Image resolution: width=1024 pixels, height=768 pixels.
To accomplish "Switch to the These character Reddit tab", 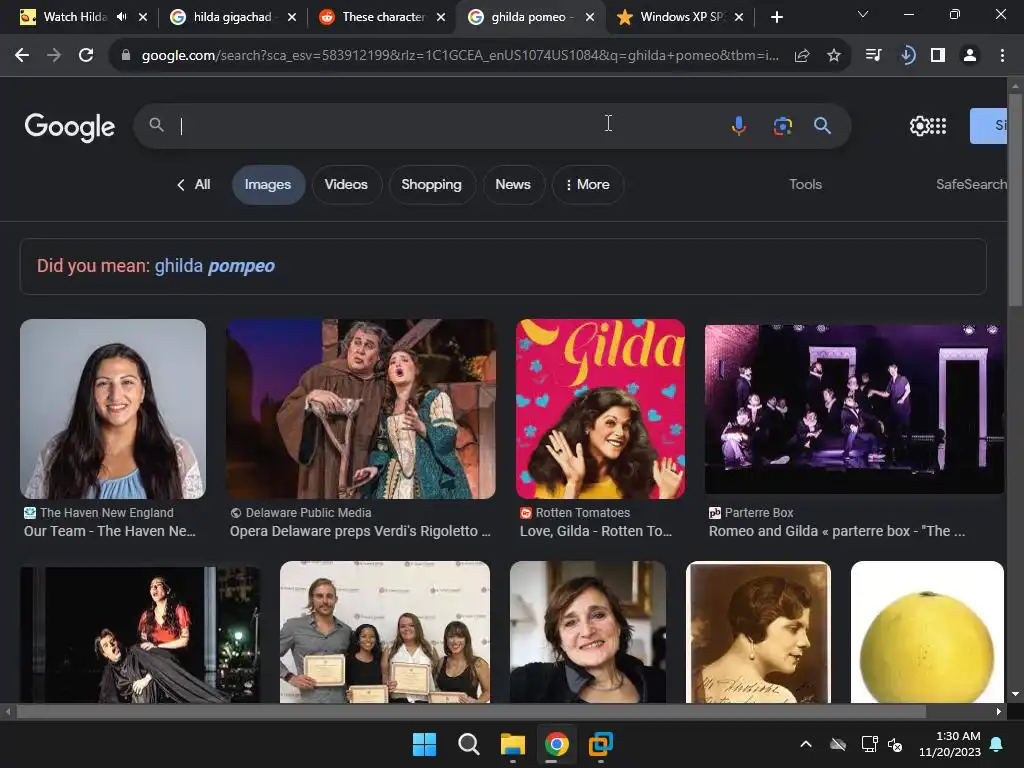I will pyautogui.click(x=383, y=17).
